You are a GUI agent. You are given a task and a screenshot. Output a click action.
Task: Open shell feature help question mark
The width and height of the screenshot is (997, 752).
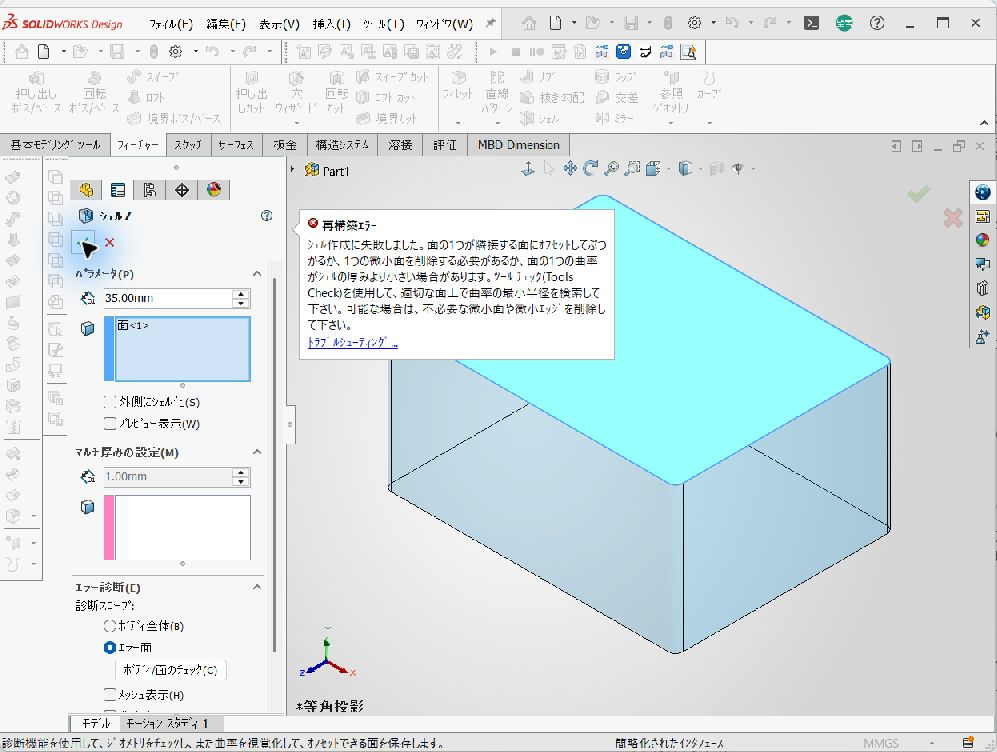click(x=266, y=215)
